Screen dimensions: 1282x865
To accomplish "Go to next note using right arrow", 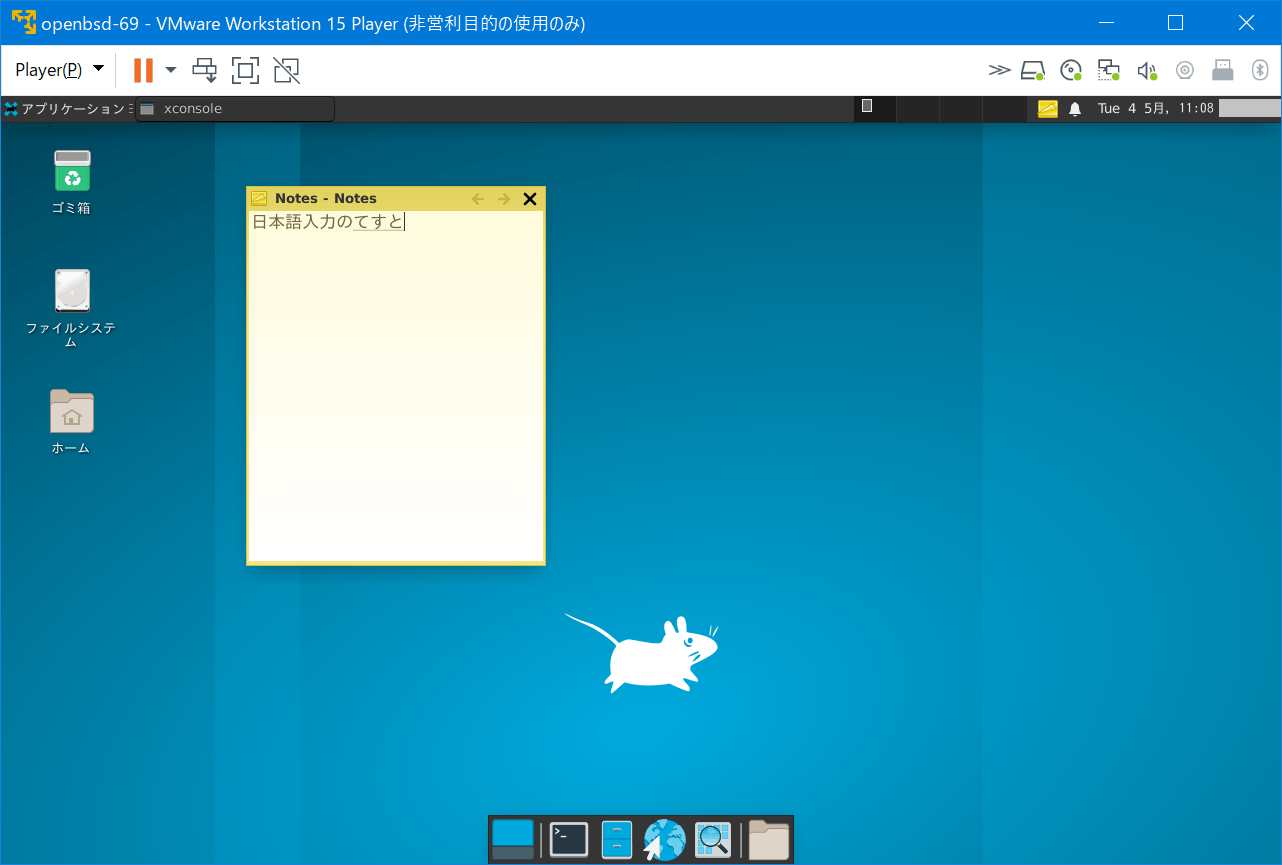I will [x=504, y=198].
